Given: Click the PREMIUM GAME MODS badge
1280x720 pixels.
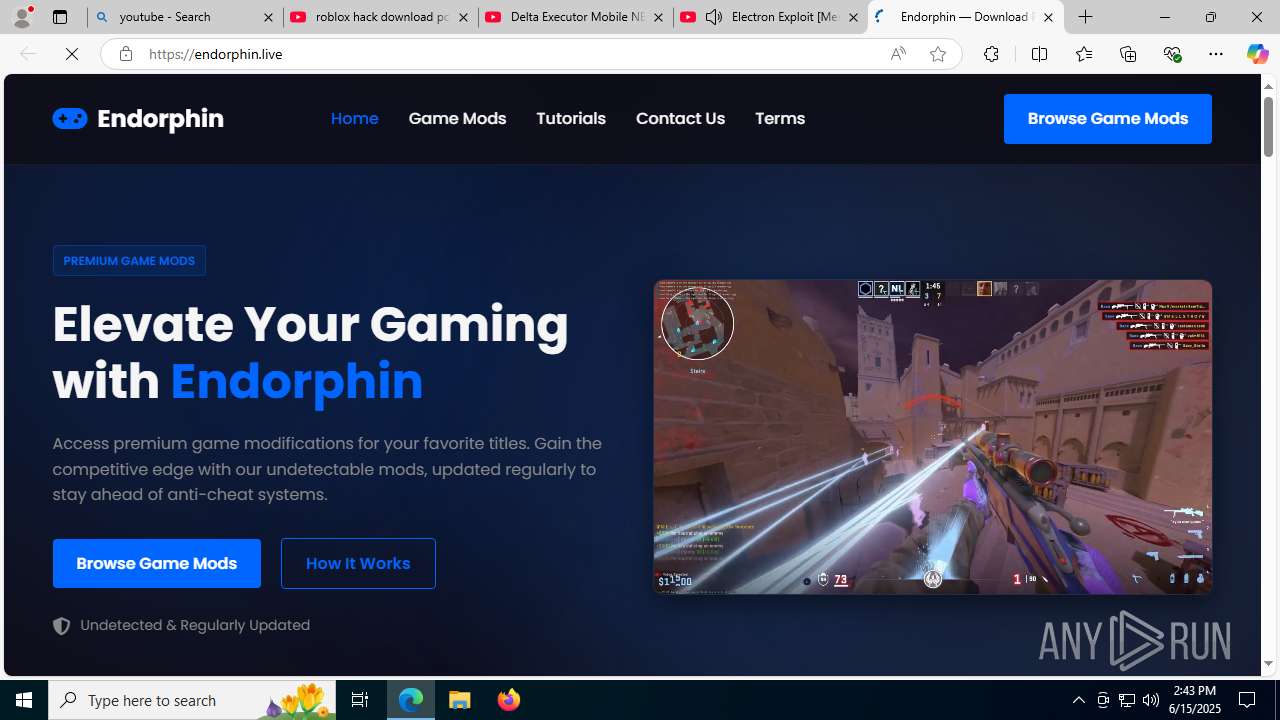Looking at the screenshot, I should (129, 260).
